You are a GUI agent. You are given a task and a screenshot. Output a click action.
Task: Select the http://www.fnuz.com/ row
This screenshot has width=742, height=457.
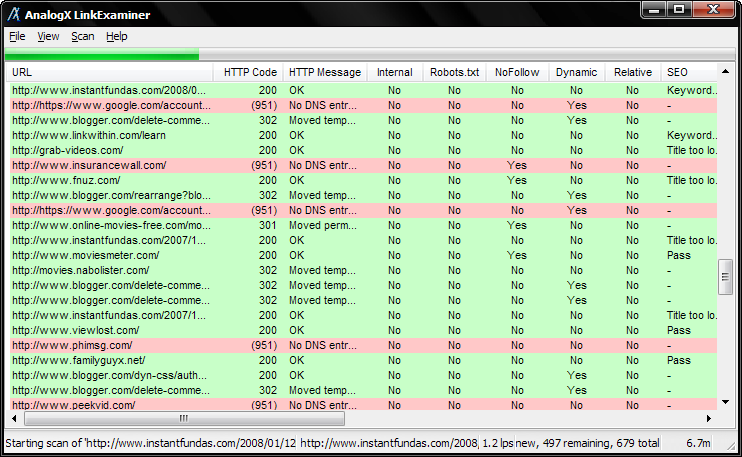coord(363,180)
